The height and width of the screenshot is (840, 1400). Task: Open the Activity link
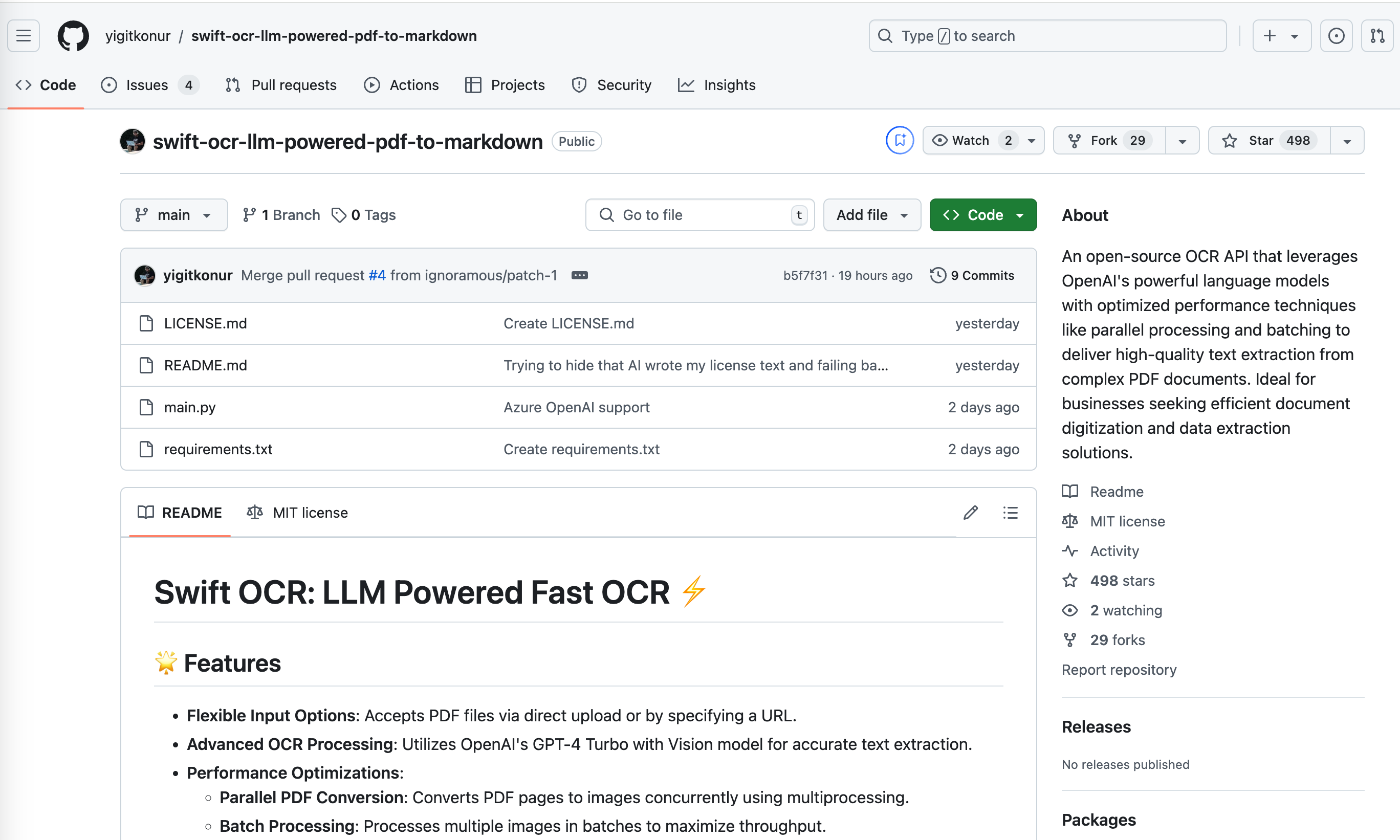coord(1100,551)
